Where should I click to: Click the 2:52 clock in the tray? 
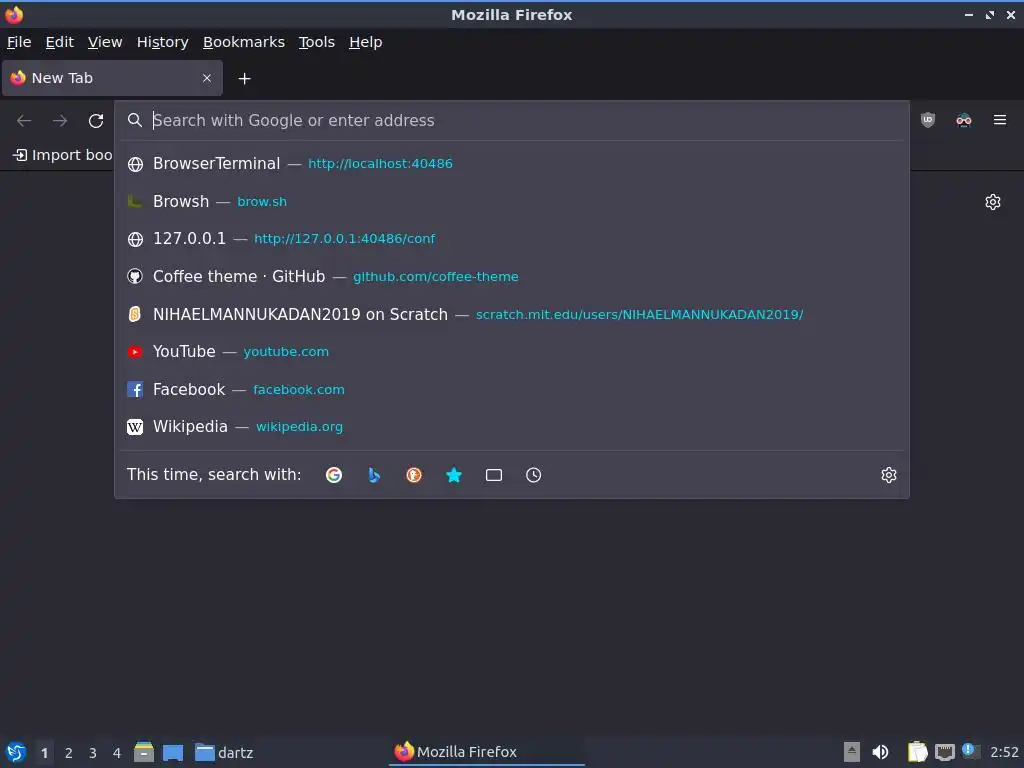coord(1004,752)
